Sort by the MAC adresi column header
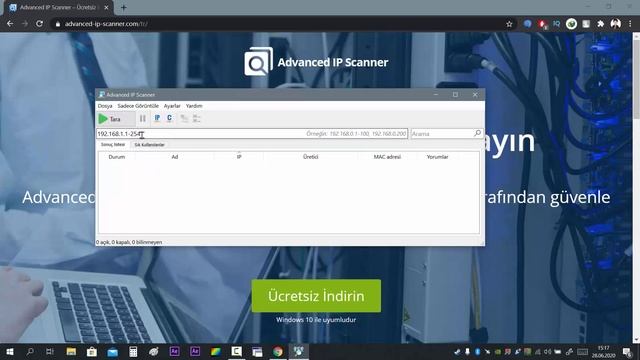This screenshot has height=360, width=640. (x=387, y=157)
